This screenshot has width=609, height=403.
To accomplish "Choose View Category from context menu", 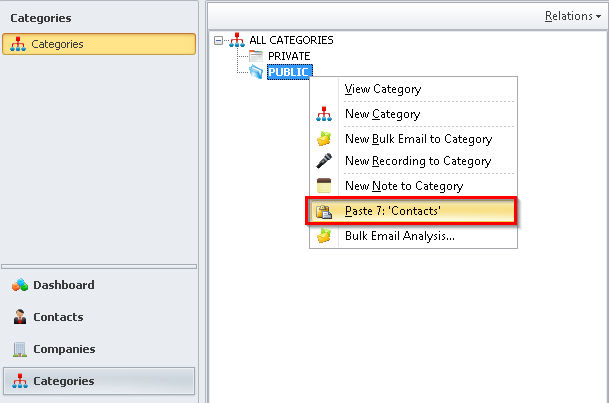I will pyautogui.click(x=382, y=89).
